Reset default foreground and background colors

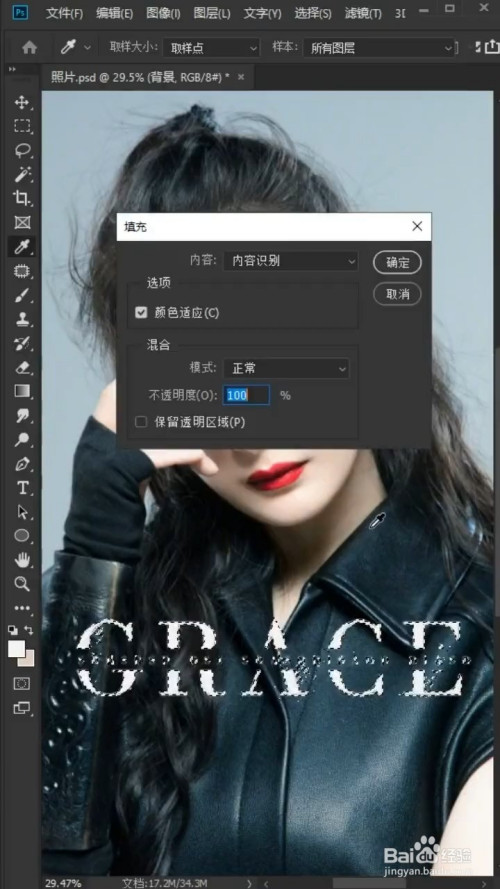pos(12,630)
